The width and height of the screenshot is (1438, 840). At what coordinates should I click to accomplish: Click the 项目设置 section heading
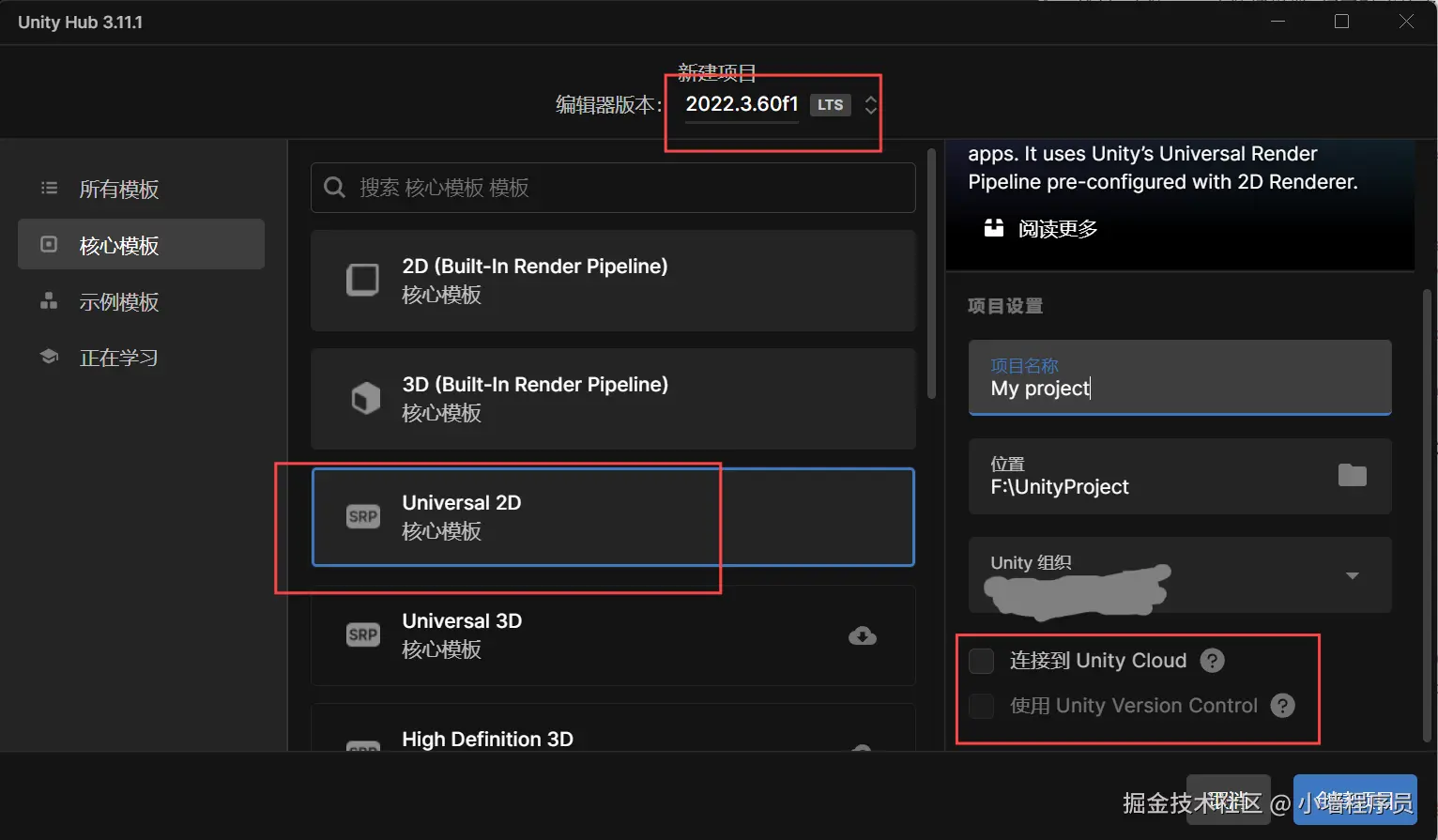pos(1005,306)
